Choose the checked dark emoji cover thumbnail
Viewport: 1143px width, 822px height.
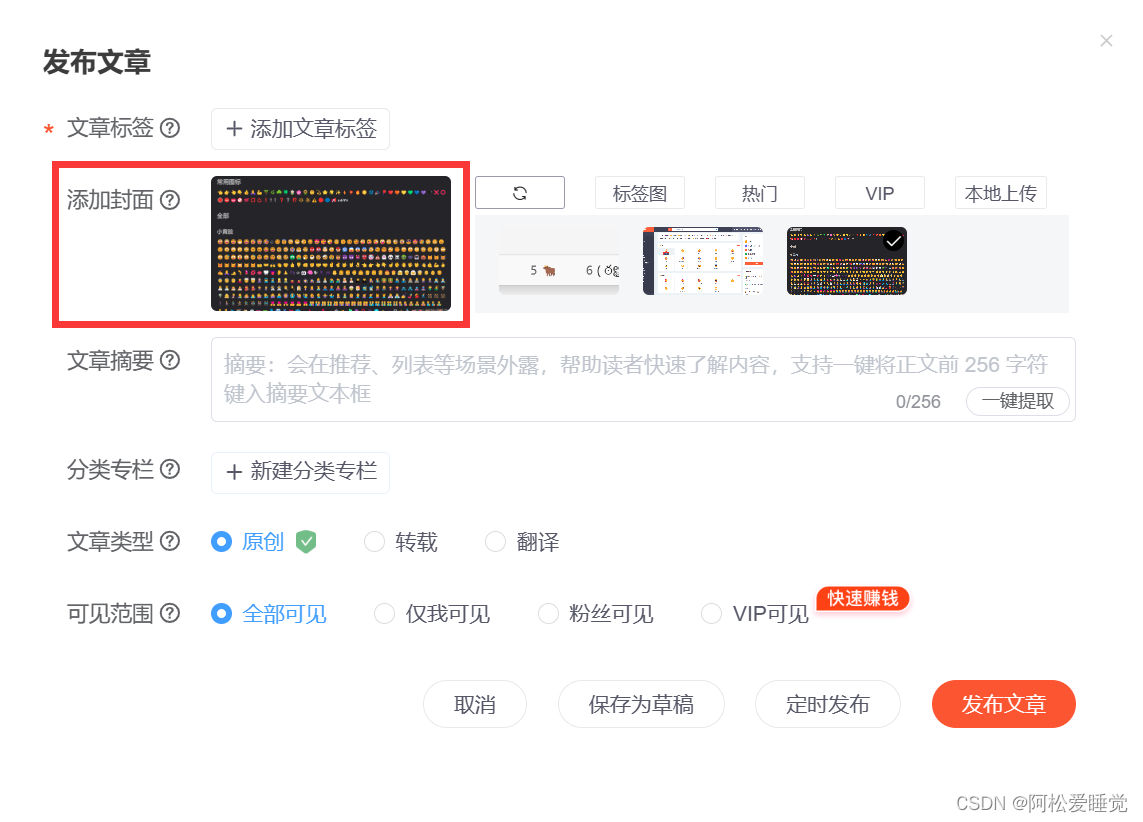(x=847, y=261)
